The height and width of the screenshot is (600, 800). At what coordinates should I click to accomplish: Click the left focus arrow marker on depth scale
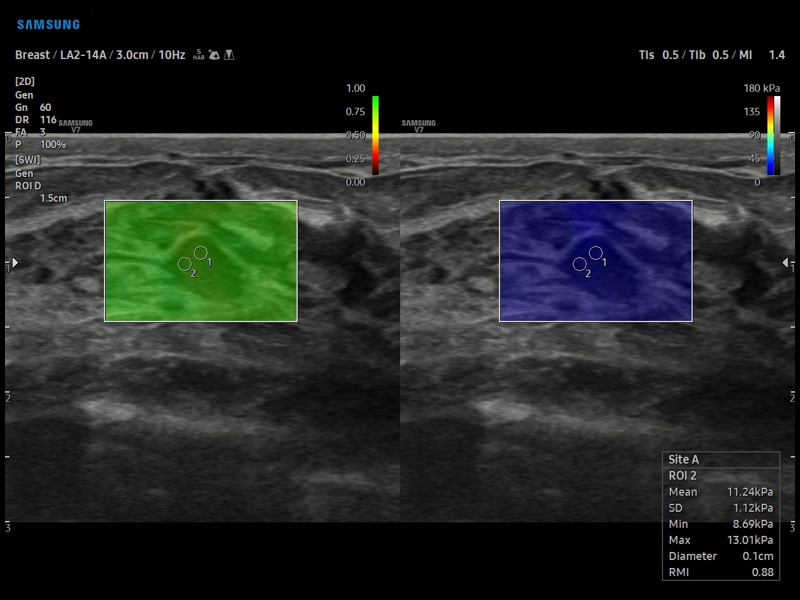[x=14, y=263]
